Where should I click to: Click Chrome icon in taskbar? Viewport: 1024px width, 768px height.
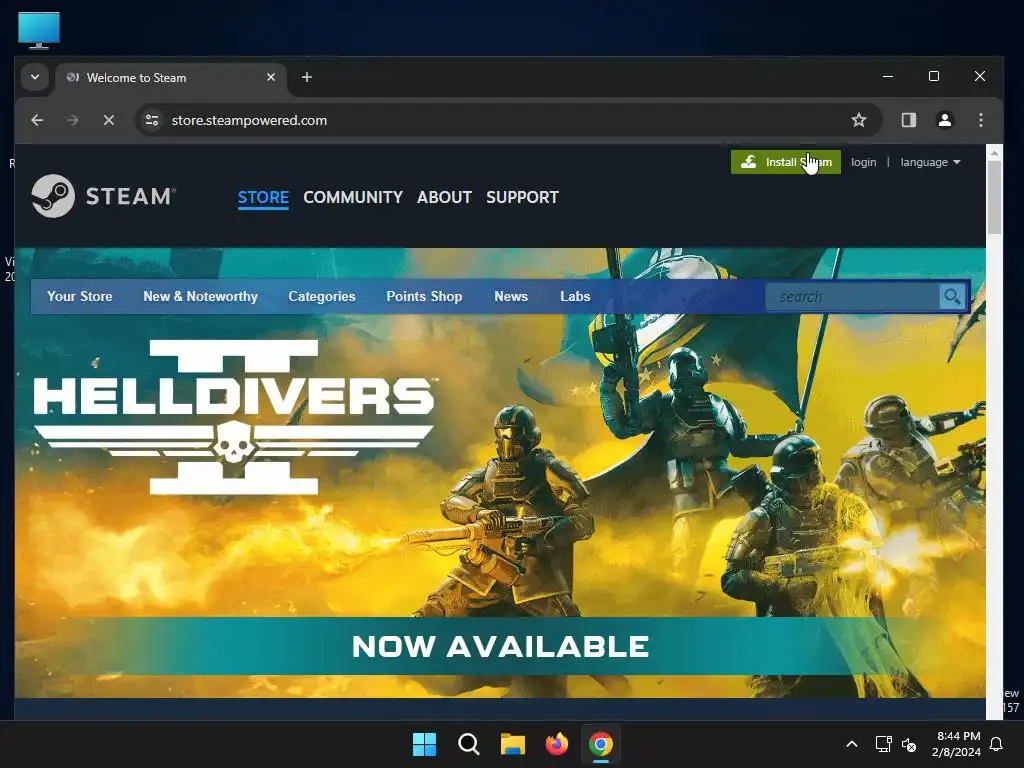pos(601,744)
